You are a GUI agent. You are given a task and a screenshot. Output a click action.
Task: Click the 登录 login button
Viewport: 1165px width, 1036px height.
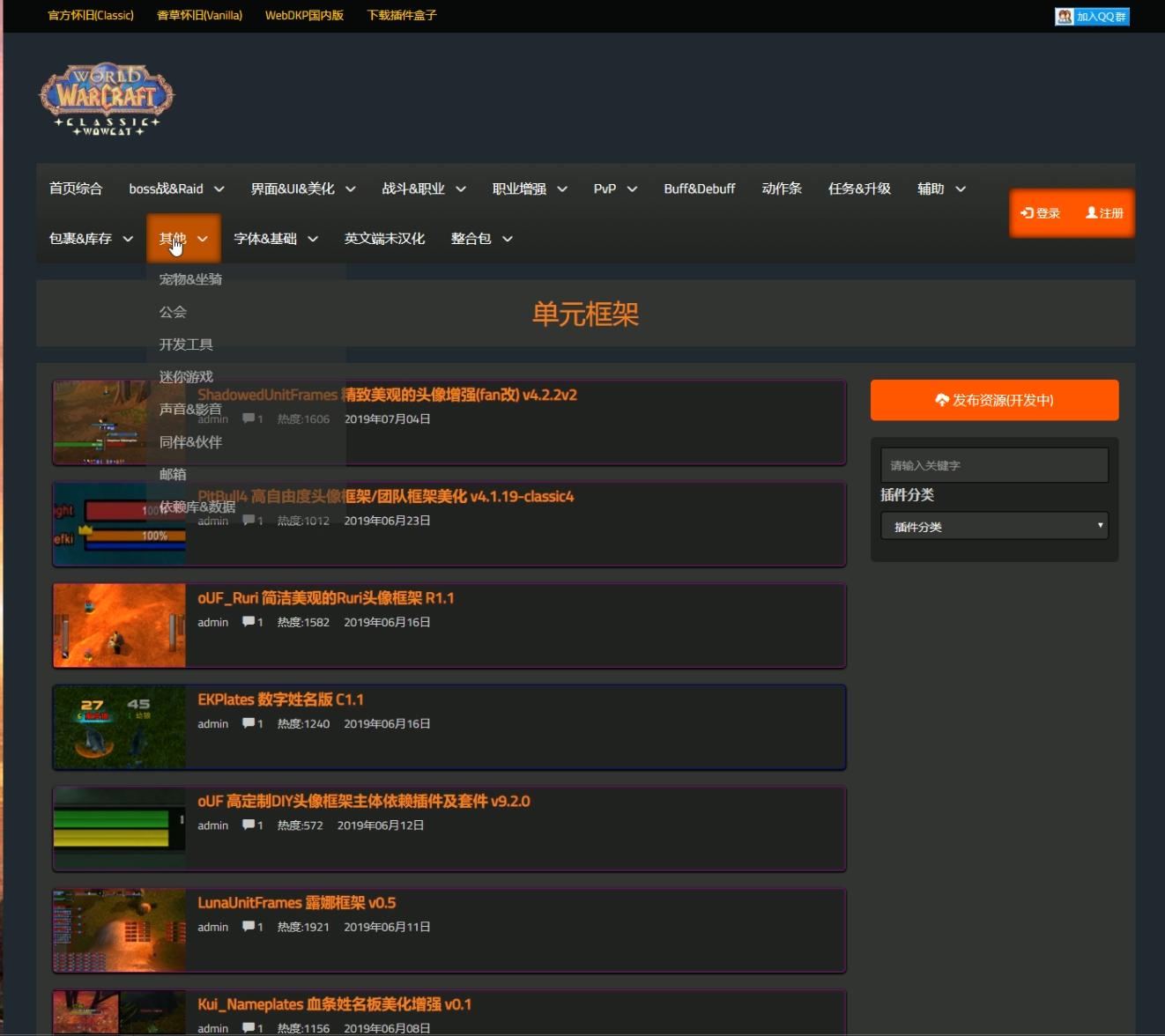pyautogui.click(x=1041, y=213)
